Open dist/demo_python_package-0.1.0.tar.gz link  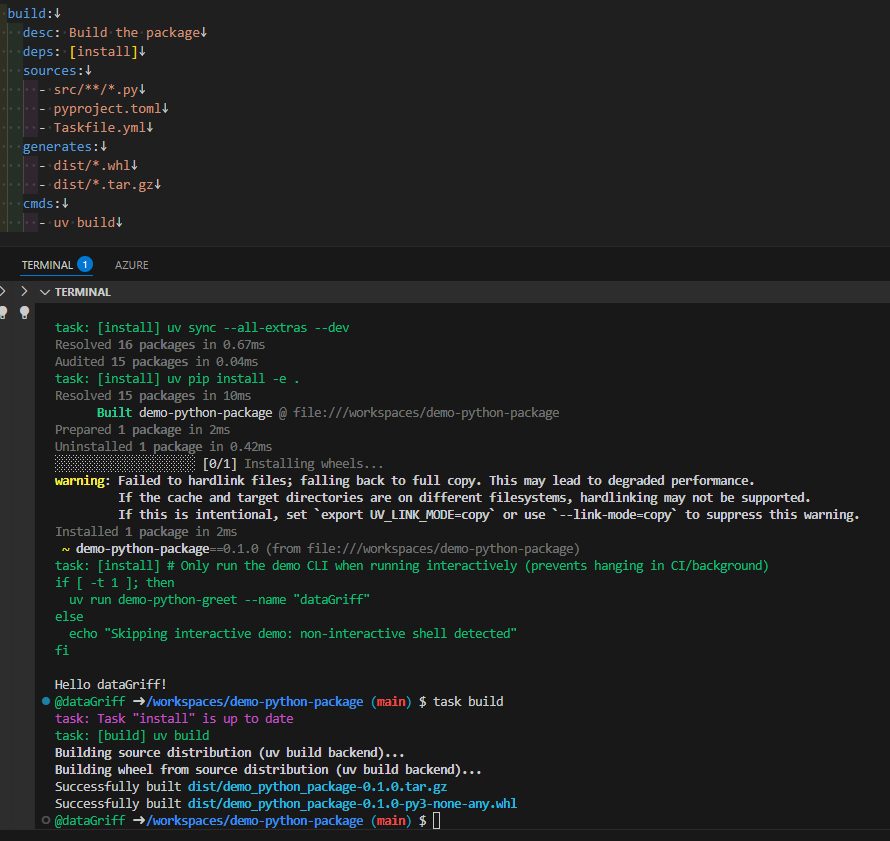pos(317,787)
